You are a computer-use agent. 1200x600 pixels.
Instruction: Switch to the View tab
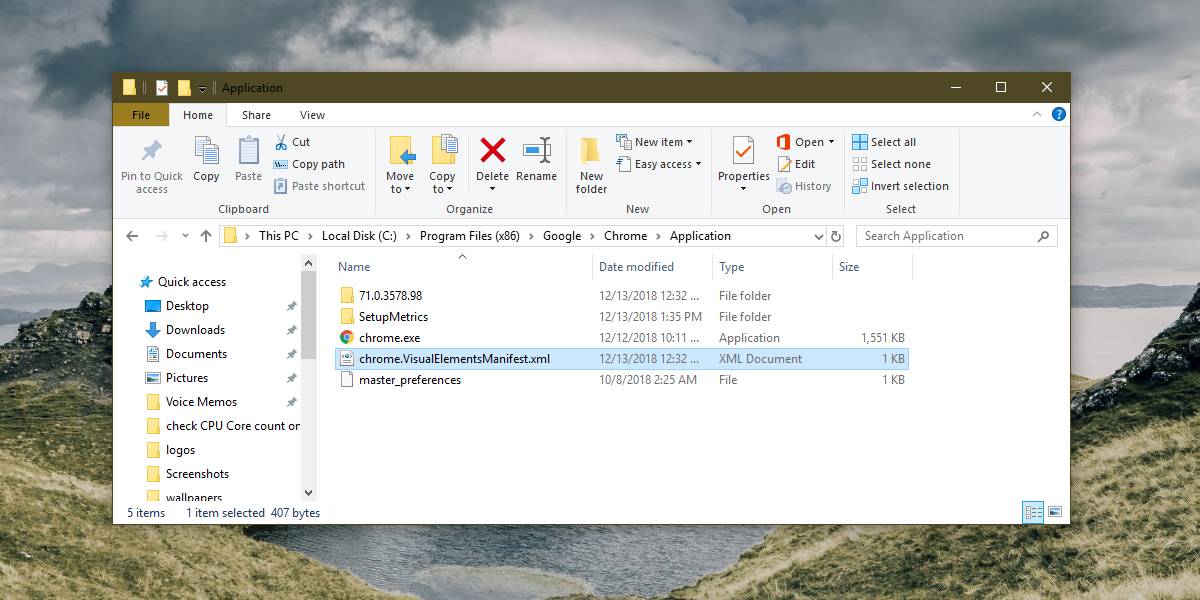pos(311,114)
